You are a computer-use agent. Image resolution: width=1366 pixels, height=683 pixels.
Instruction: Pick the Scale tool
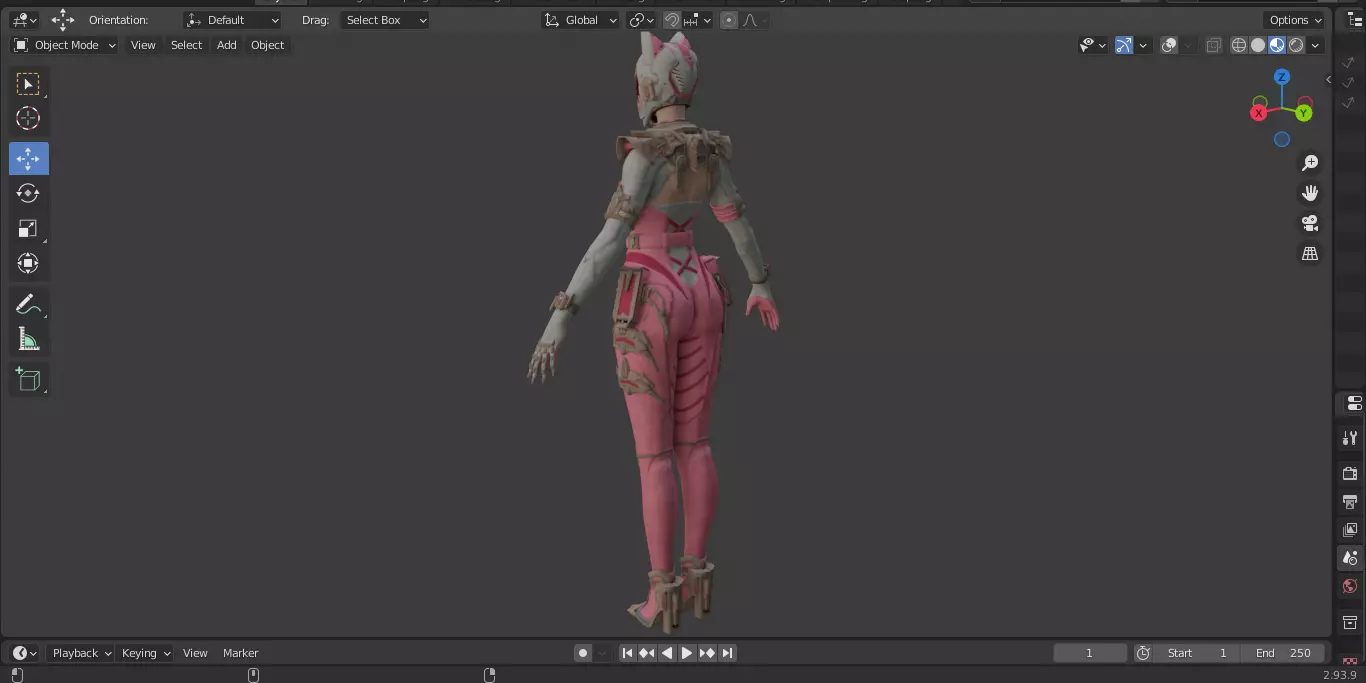pos(28,228)
